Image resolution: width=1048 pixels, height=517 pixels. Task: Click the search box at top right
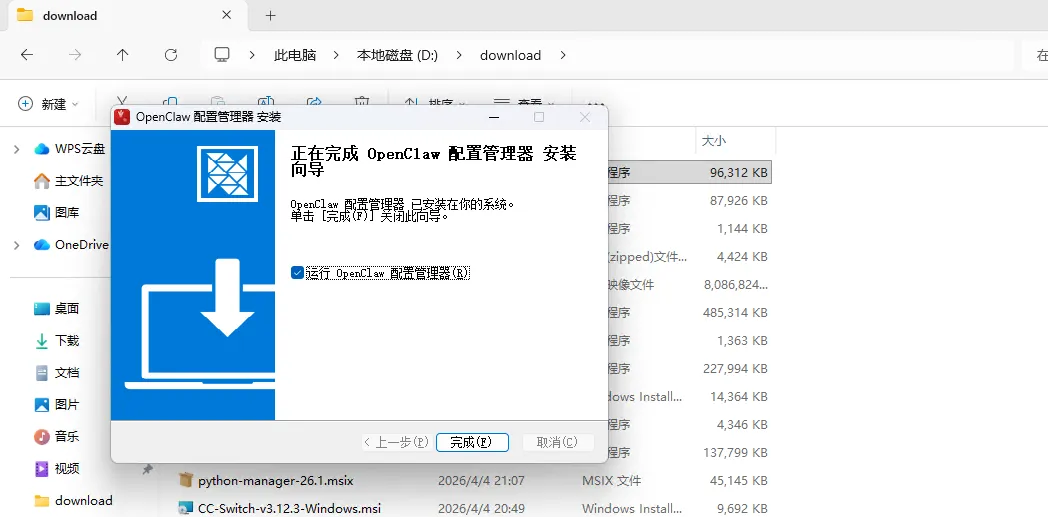[x=1035, y=55]
